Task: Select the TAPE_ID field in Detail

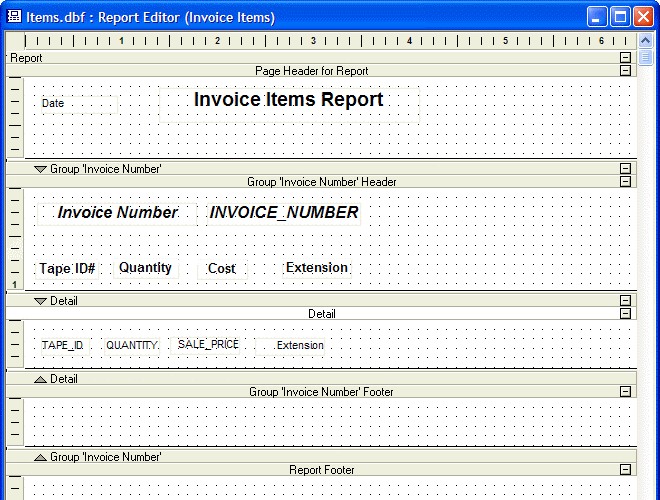Action: (x=65, y=346)
